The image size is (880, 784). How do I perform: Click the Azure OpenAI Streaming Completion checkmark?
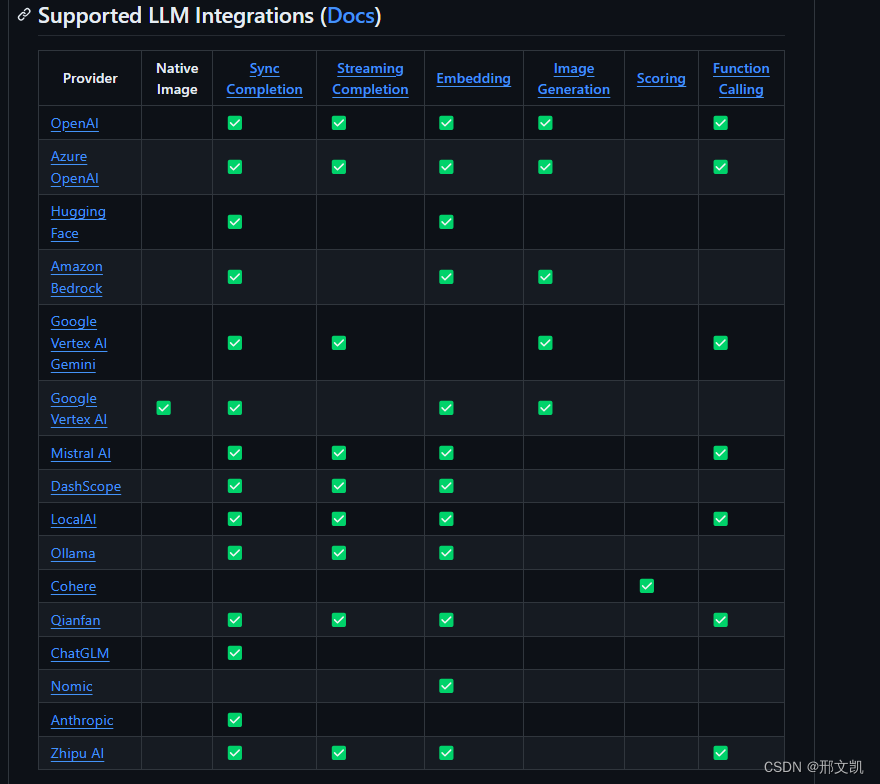click(x=339, y=167)
